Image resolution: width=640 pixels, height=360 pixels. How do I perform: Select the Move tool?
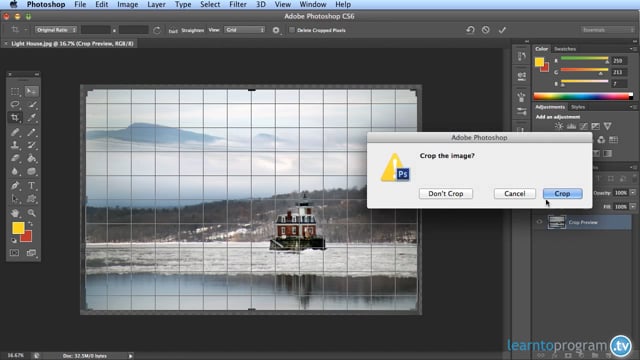click(31, 91)
